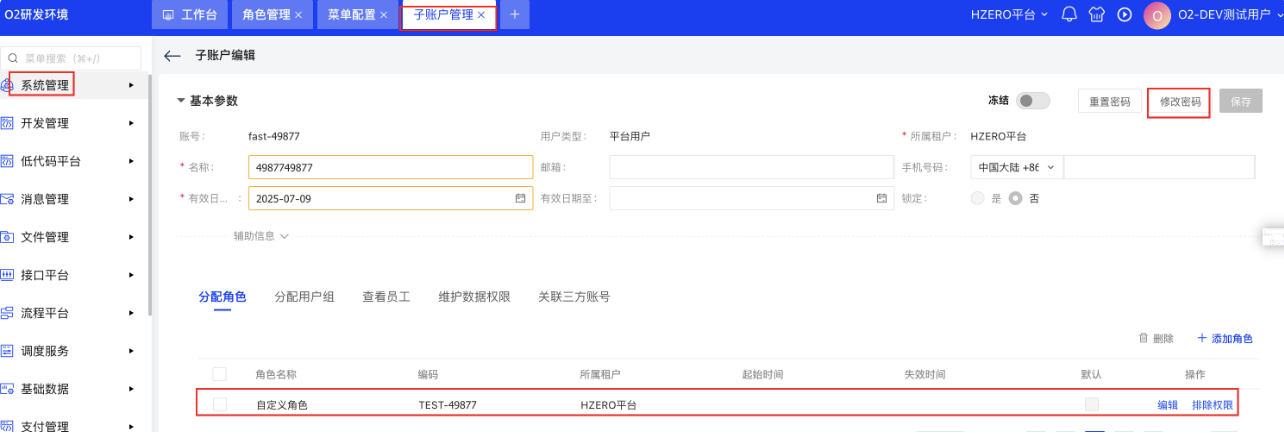1284x434 pixels.
Task: Click the notification bell icon
Action: click(x=1069, y=15)
